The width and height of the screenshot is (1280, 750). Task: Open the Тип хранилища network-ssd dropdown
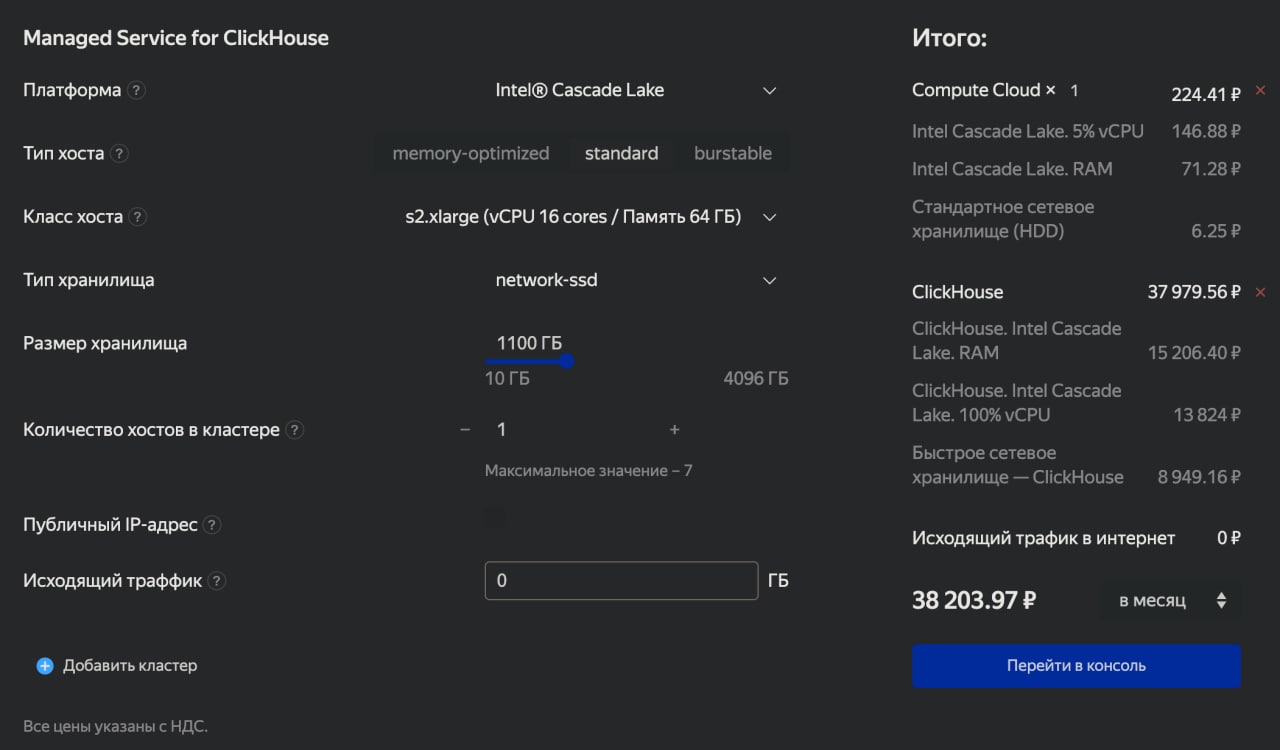[636, 280]
